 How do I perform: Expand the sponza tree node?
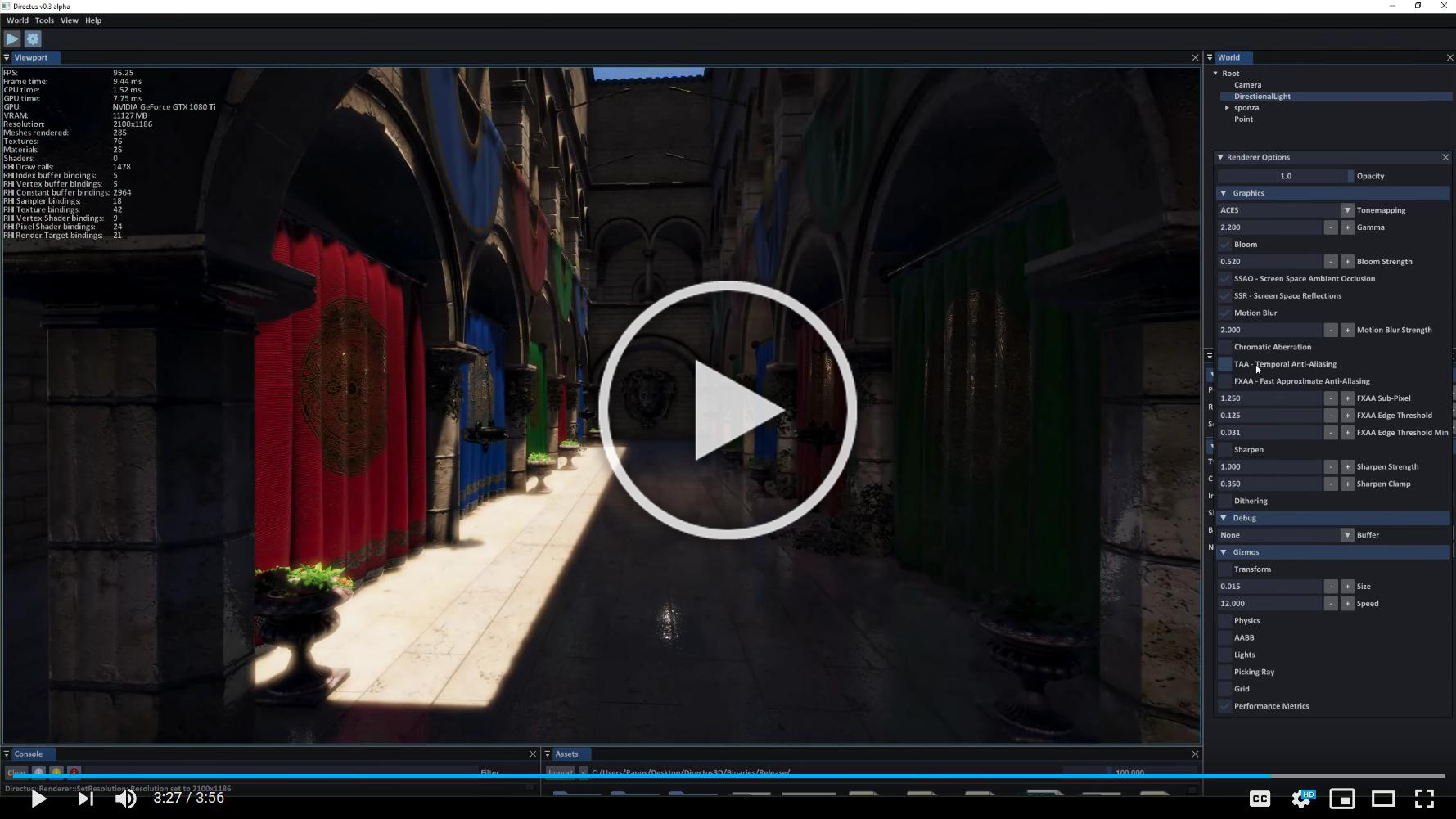[x=1227, y=108]
